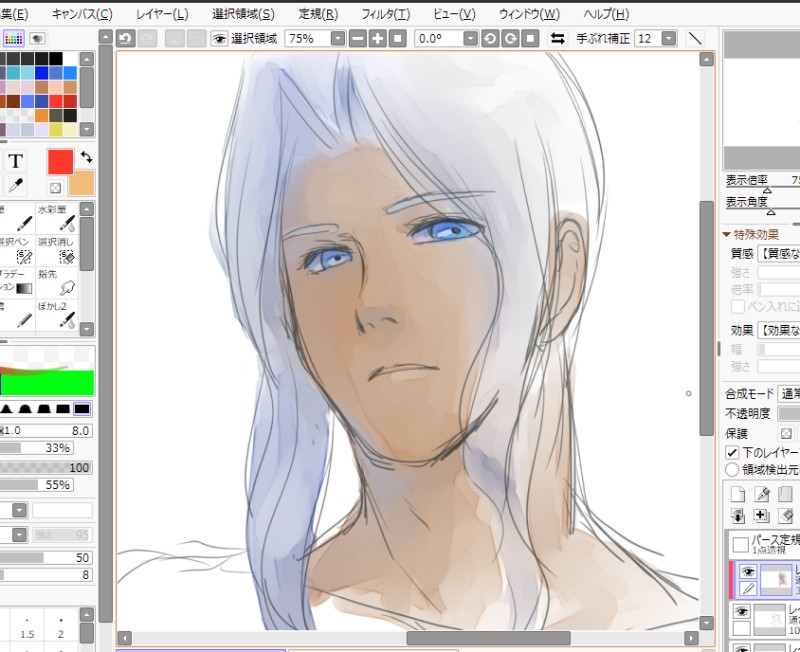Open the ビュー(V) menu

tap(454, 14)
